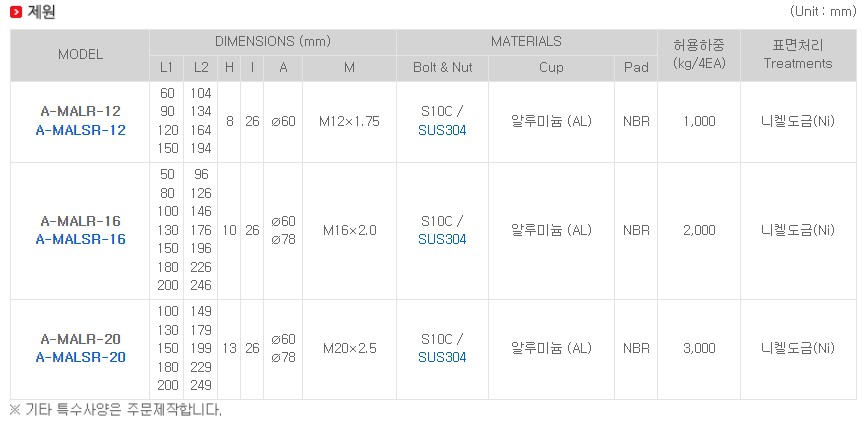Click the DIMENSIONS (mm) header cell
Screen dimensions: 868x423
[273, 42]
